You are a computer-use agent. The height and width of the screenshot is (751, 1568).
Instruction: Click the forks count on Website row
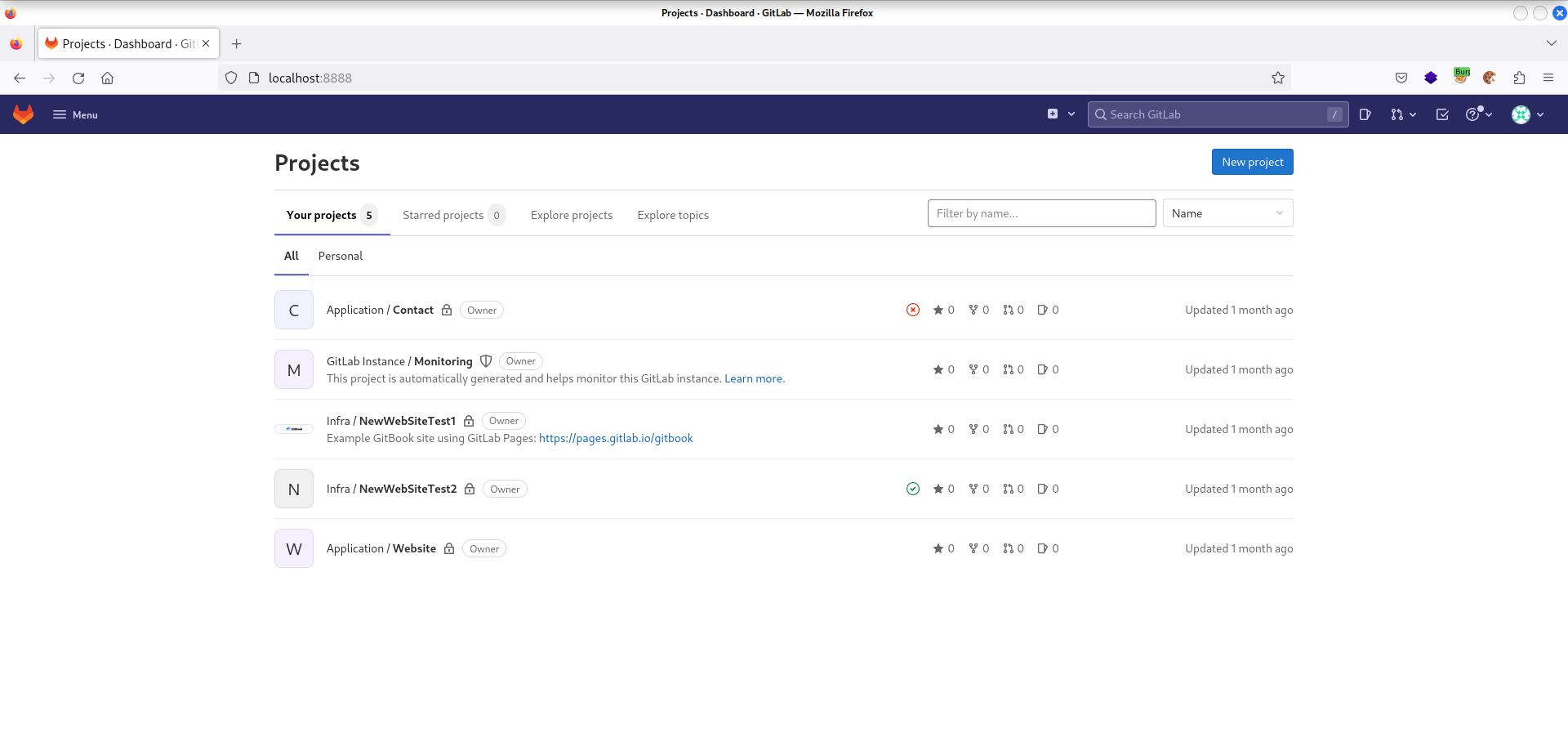[978, 548]
